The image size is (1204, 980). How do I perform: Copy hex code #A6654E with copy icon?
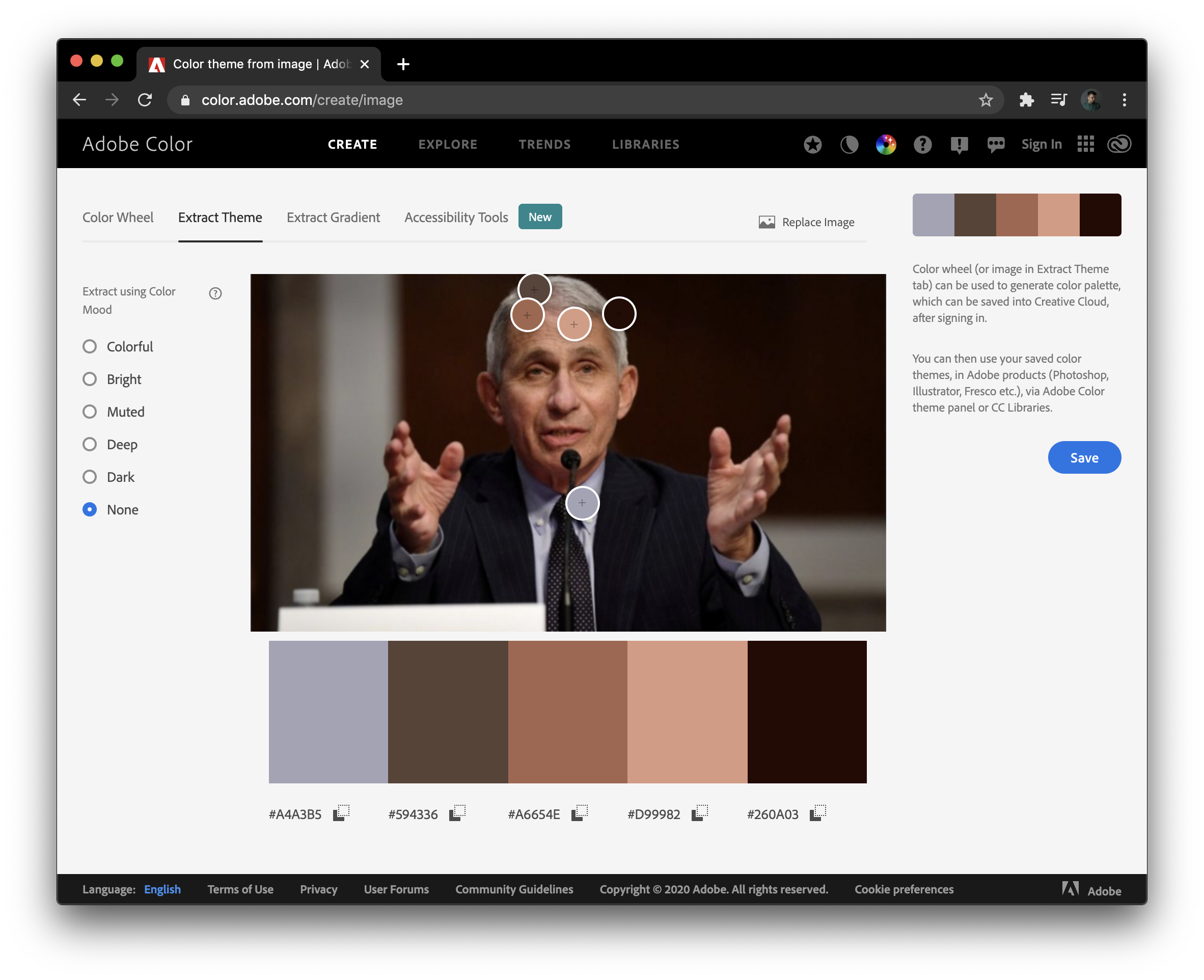pyautogui.click(x=580, y=813)
